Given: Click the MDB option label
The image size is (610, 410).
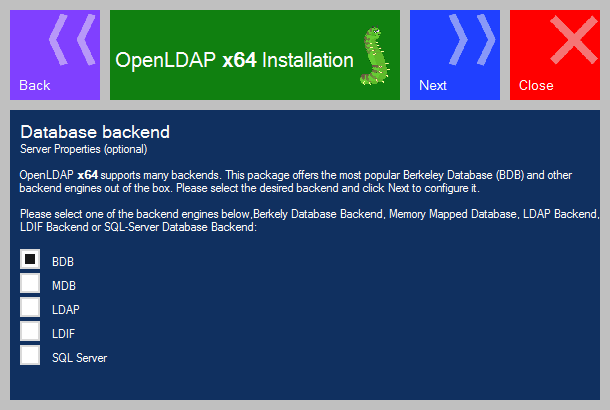Looking at the screenshot, I should tap(64, 286).
